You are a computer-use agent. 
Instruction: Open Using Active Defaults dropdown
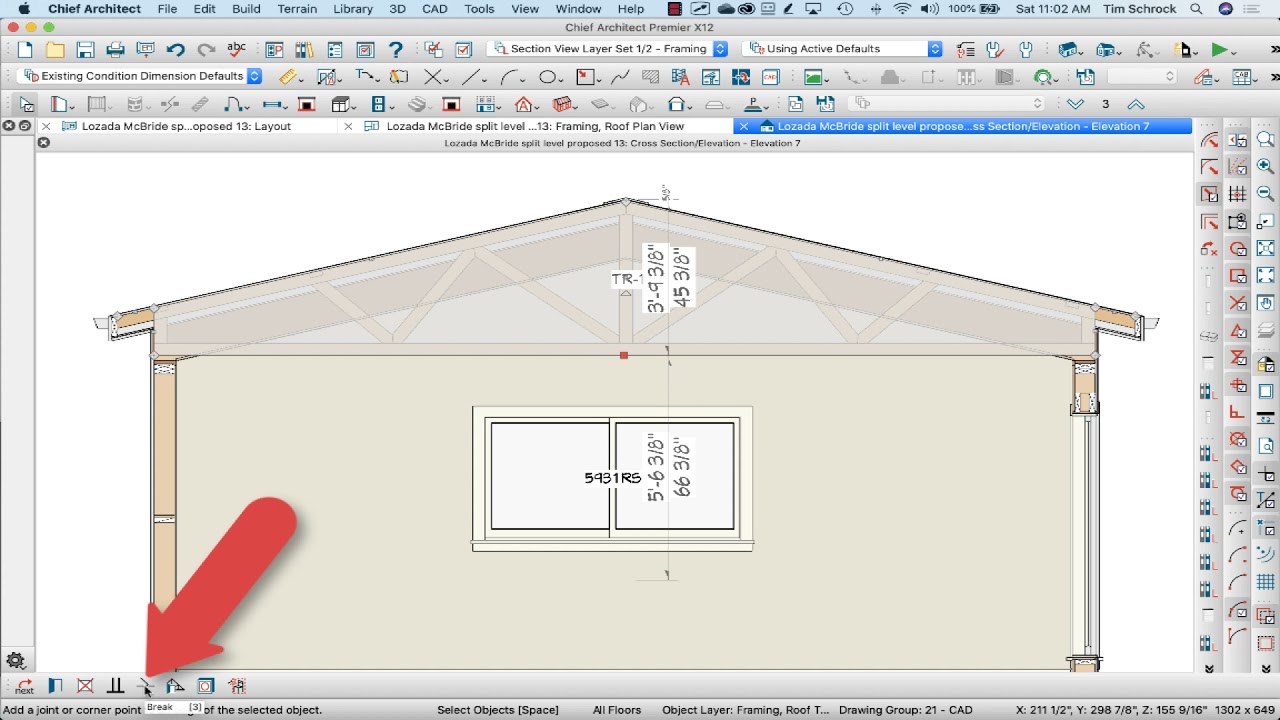coord(843,49)
